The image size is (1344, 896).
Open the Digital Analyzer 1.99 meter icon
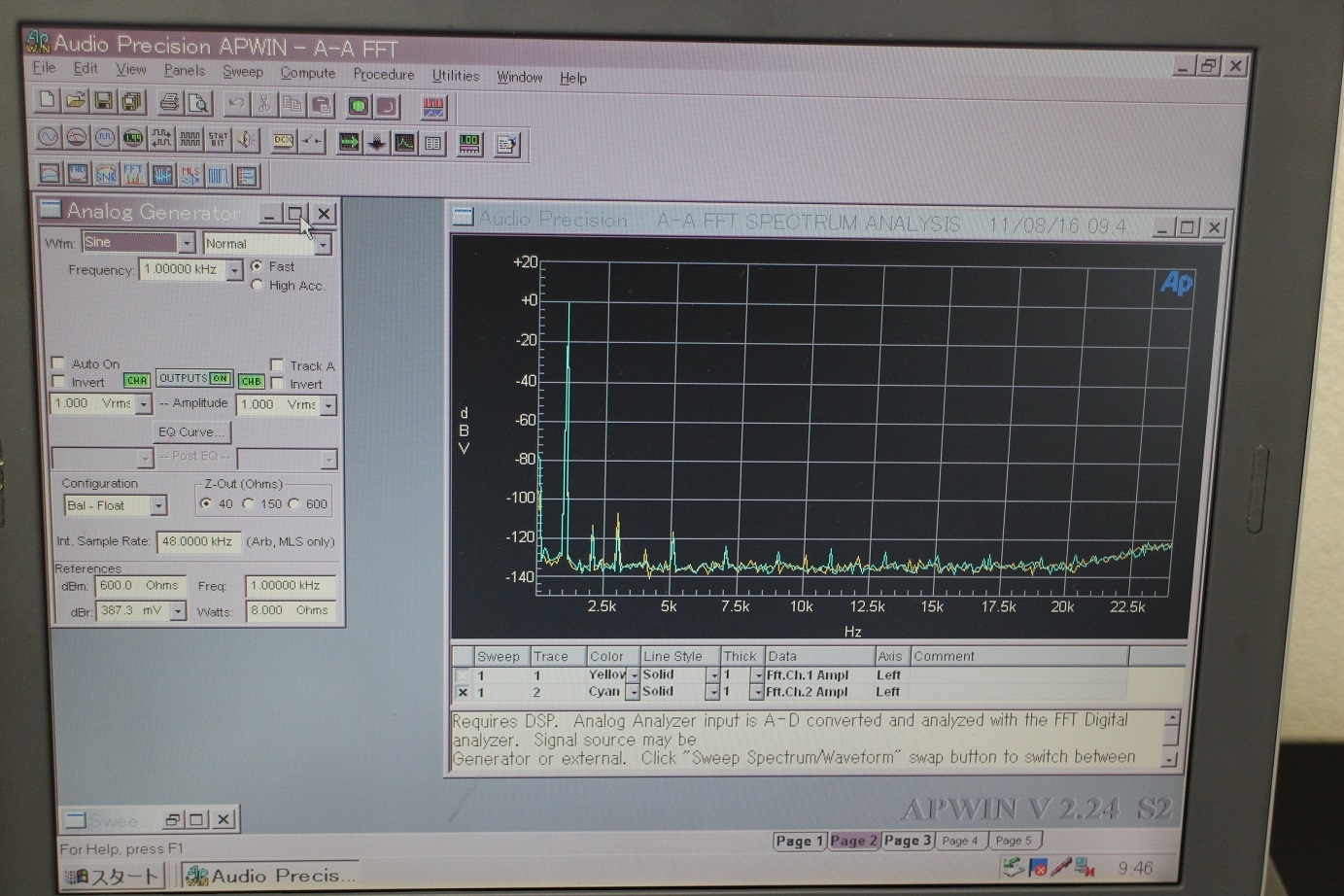tap(133, 139)
